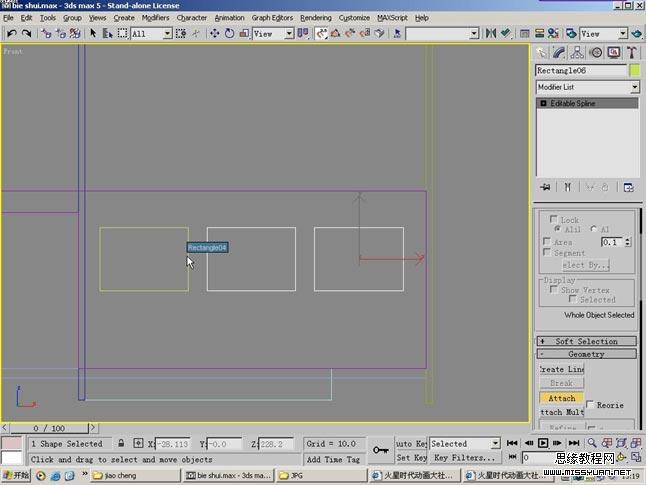Activate Select and Rotate tool
The width and height of the screenshot is (646, 485).
pos(229,33)
